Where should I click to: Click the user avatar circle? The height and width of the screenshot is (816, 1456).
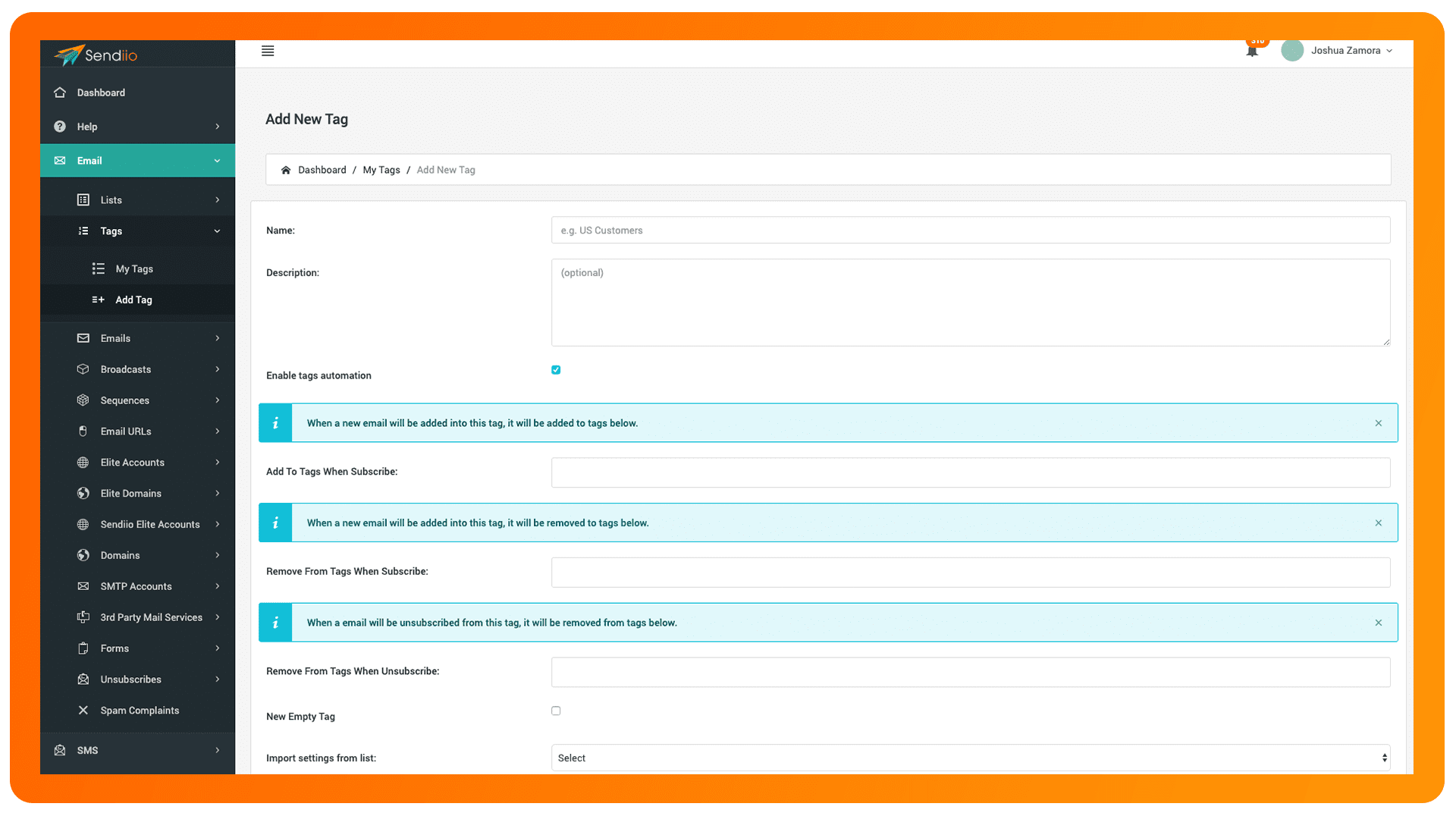click(x=1292, y=51)
